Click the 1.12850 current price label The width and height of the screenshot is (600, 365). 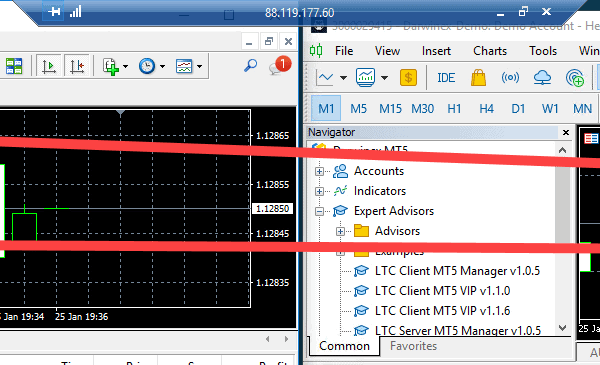click(x=272, y=209)
